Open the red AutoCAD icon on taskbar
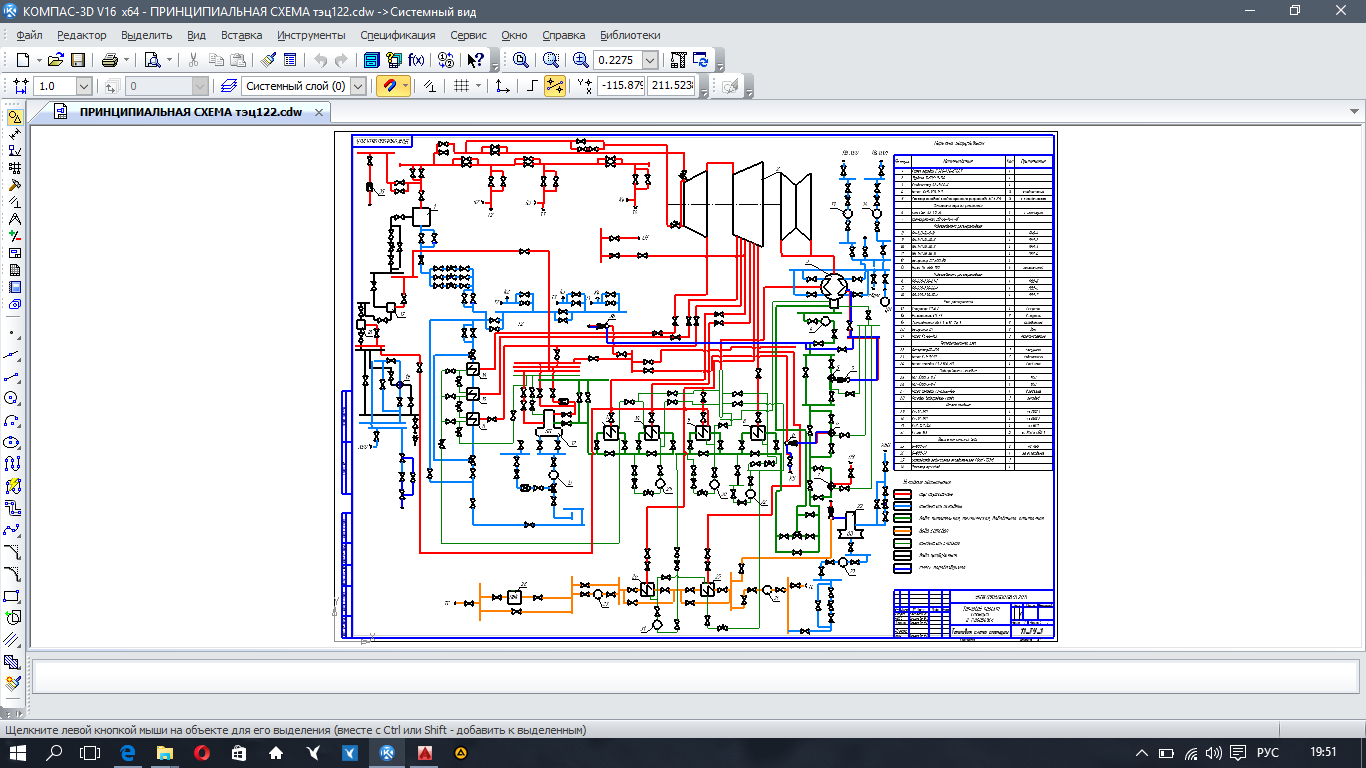Screen dimensions: 1366x768 [x=424, y=752]
